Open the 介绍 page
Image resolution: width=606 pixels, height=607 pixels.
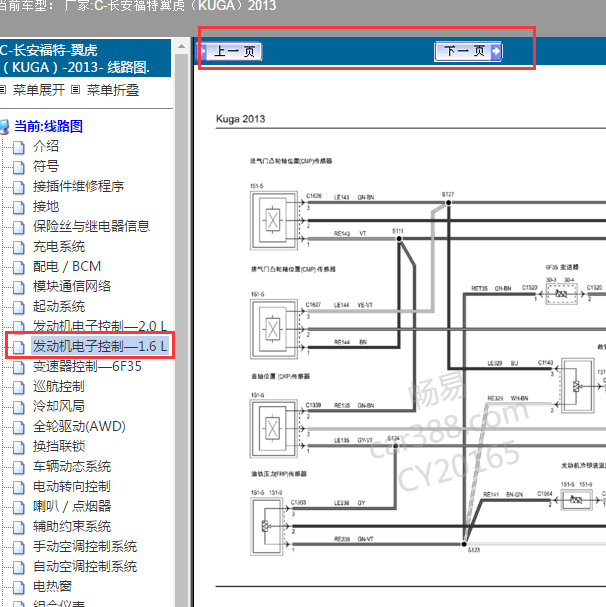46,146
